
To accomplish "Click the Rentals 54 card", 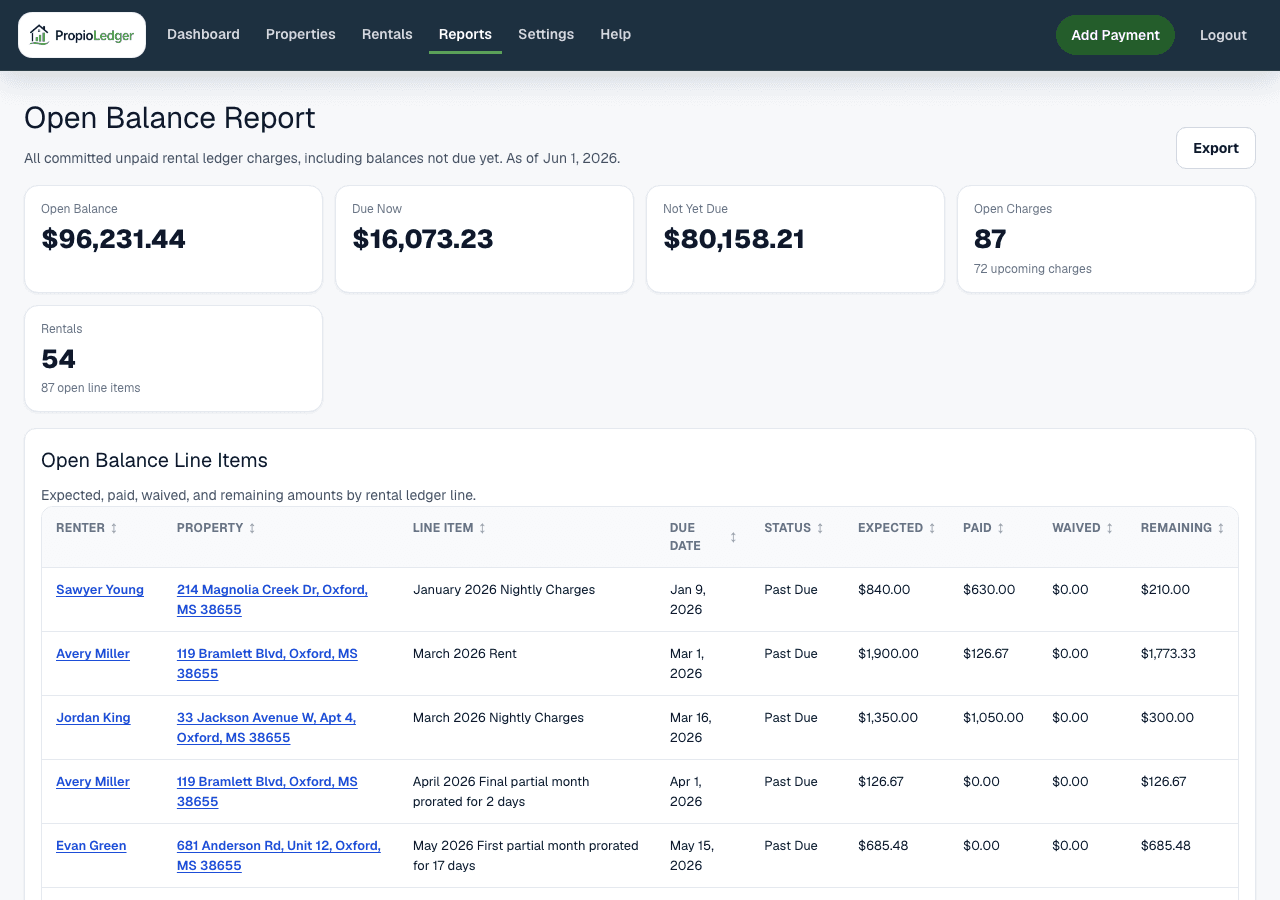I will 173,359.
